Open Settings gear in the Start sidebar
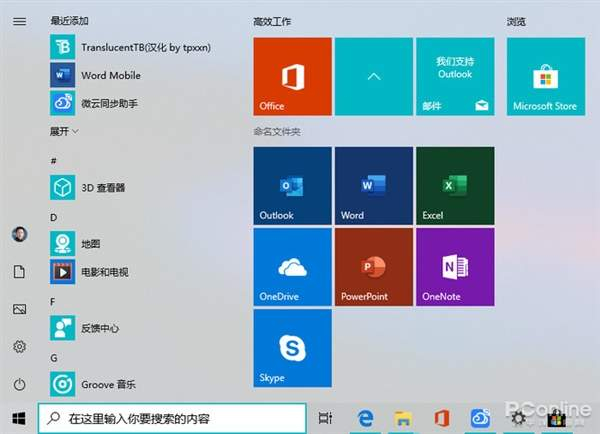Viewport: 600px width, 434px height. pos(20,347)
